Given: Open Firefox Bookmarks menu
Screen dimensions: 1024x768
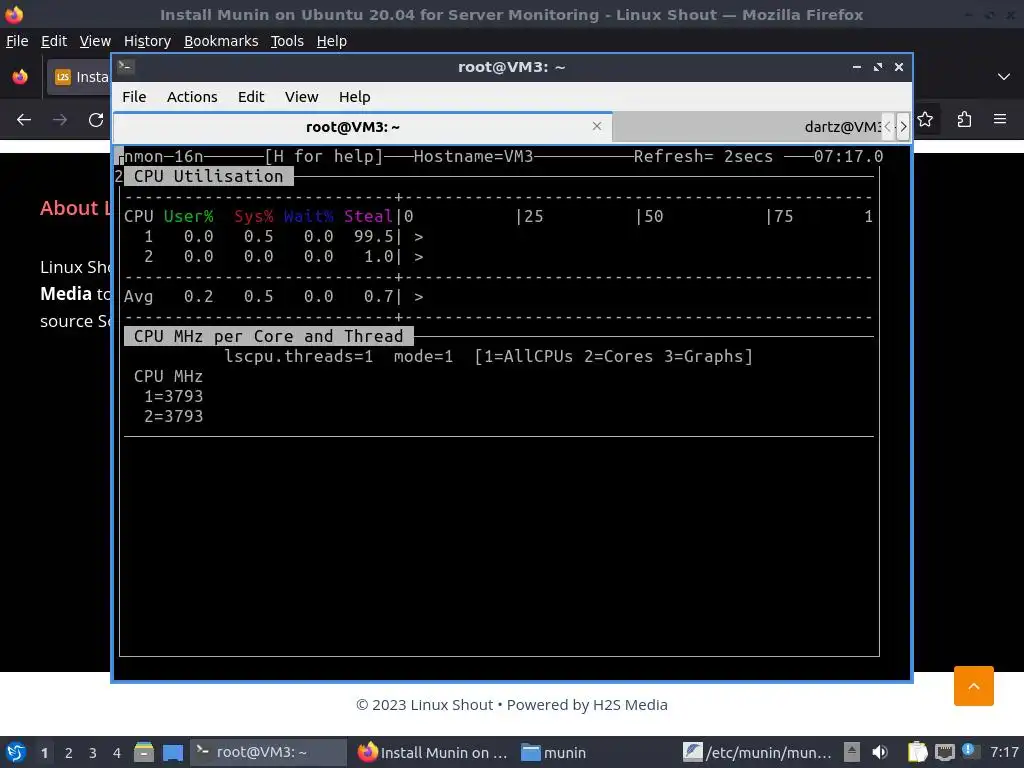Looking at the screenshot, I should pyautogui.click(x=221, y=41).
